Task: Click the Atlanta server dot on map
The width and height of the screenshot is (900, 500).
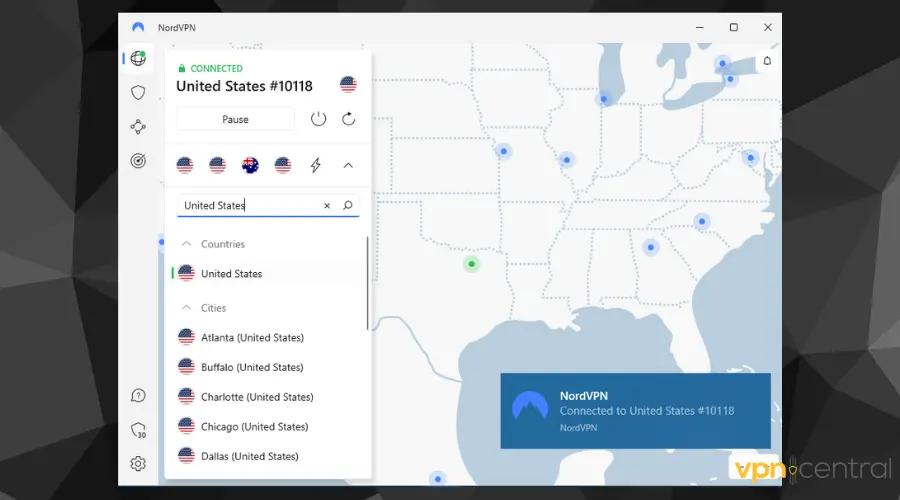Action: (x=650, y=247)
